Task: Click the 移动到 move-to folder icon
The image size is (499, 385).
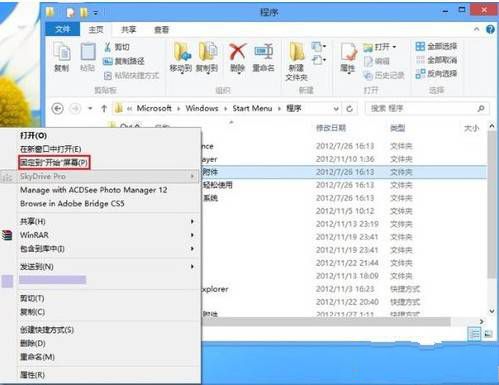Action: click(182, 52)
